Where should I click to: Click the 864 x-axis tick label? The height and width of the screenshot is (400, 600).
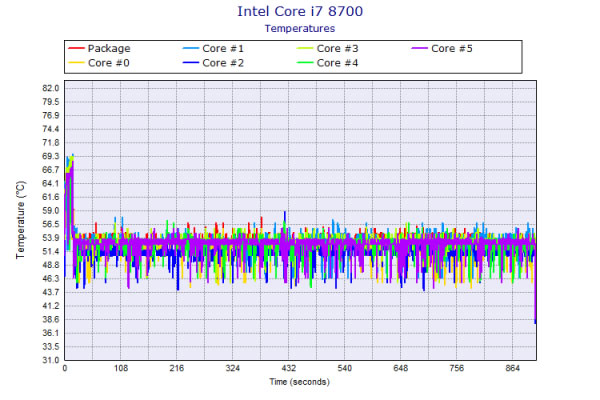pyautogui.click(x=513, y=368)
